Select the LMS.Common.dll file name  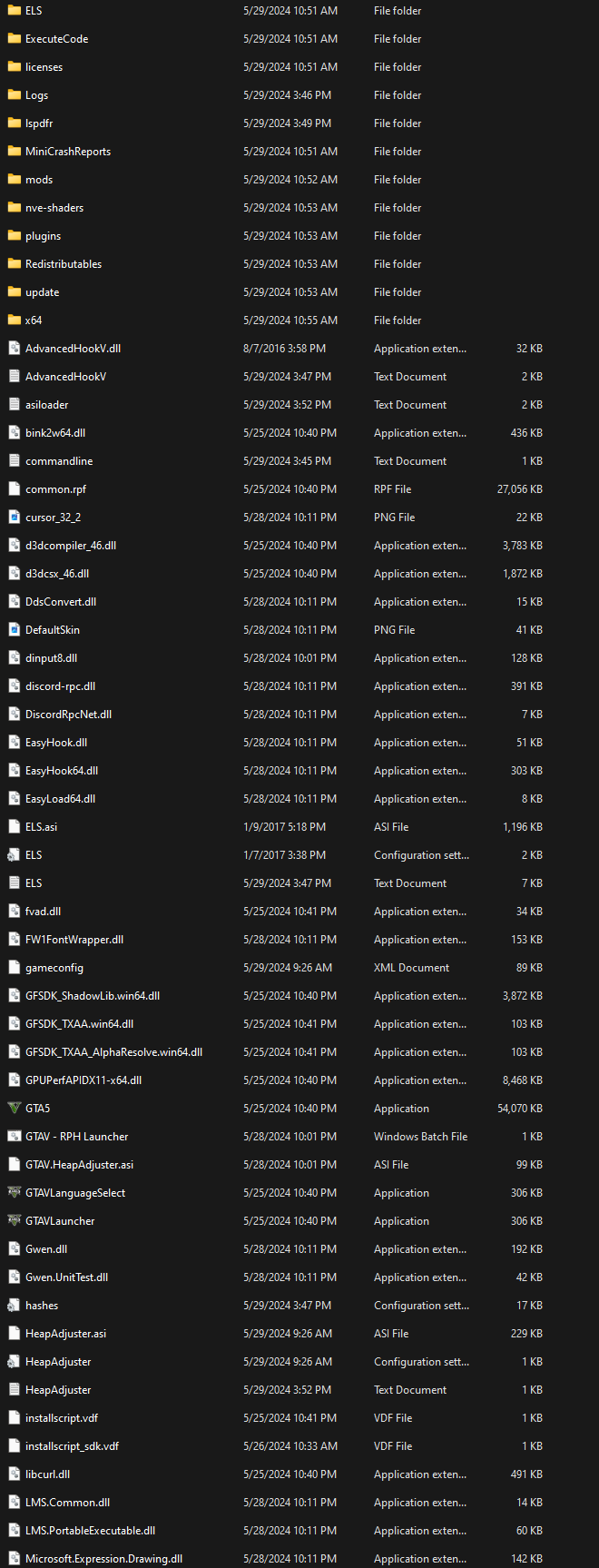click(67, 1503)
